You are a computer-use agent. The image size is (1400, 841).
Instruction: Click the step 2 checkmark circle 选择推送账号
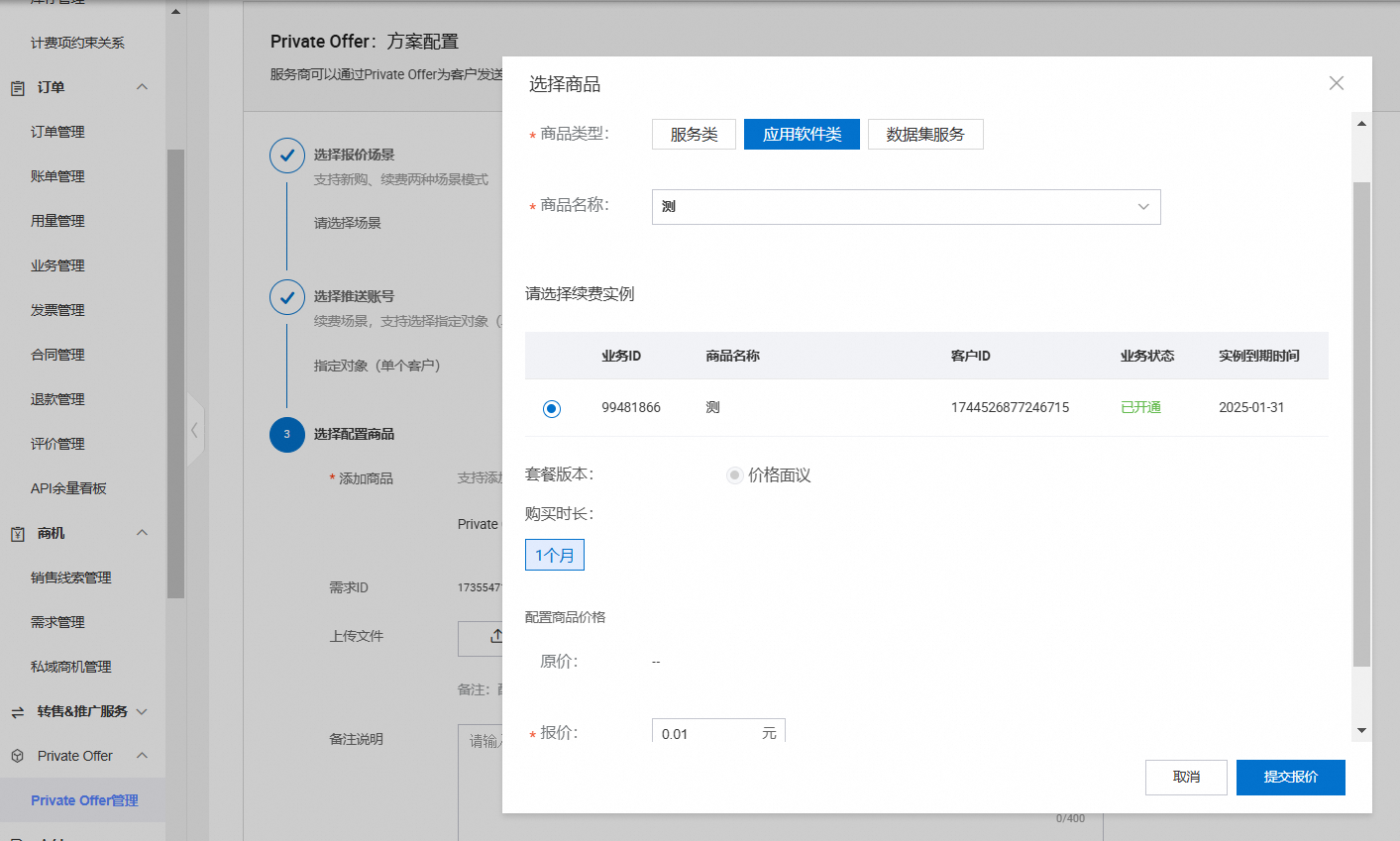tap(287, 296)
